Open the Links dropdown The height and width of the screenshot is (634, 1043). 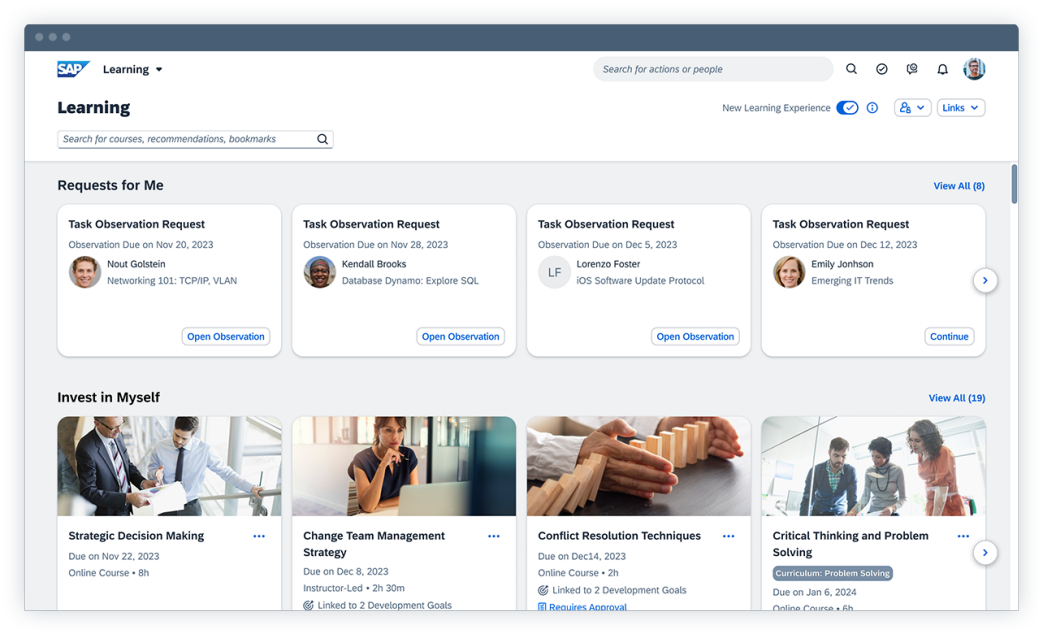(x=960, y=107)
